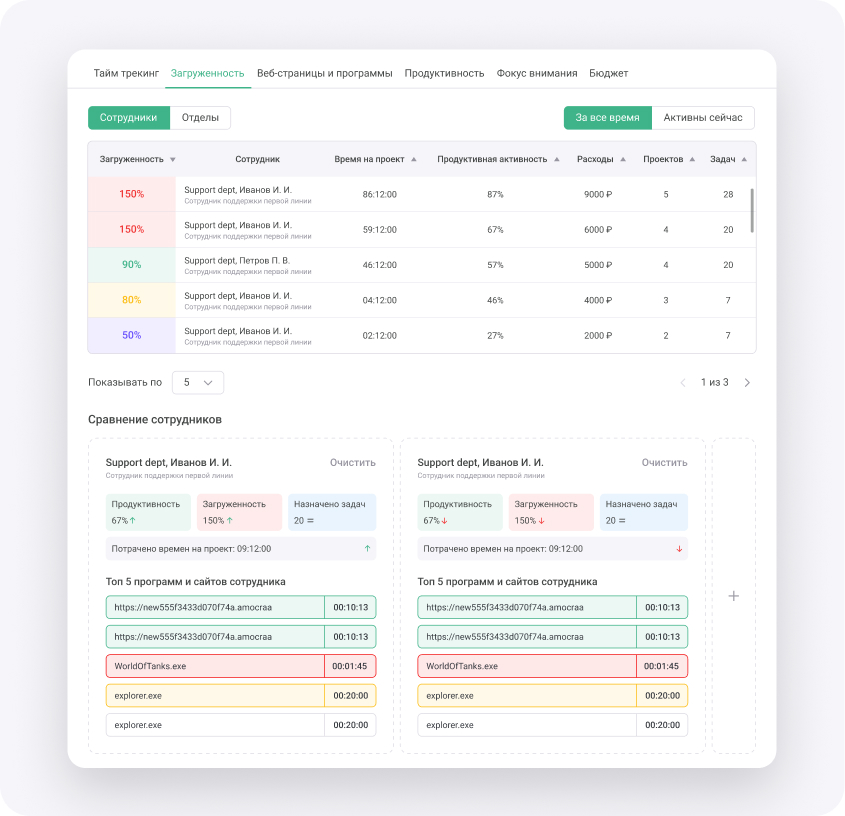This screenshot has width=845, height=816.
Task: Open the Бюджет tab
Action: tap(608, 73)
